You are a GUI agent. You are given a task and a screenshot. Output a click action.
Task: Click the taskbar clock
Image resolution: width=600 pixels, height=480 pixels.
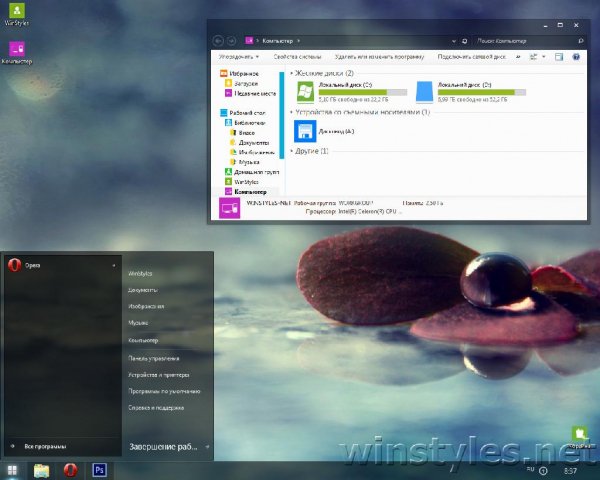(570, 471)
